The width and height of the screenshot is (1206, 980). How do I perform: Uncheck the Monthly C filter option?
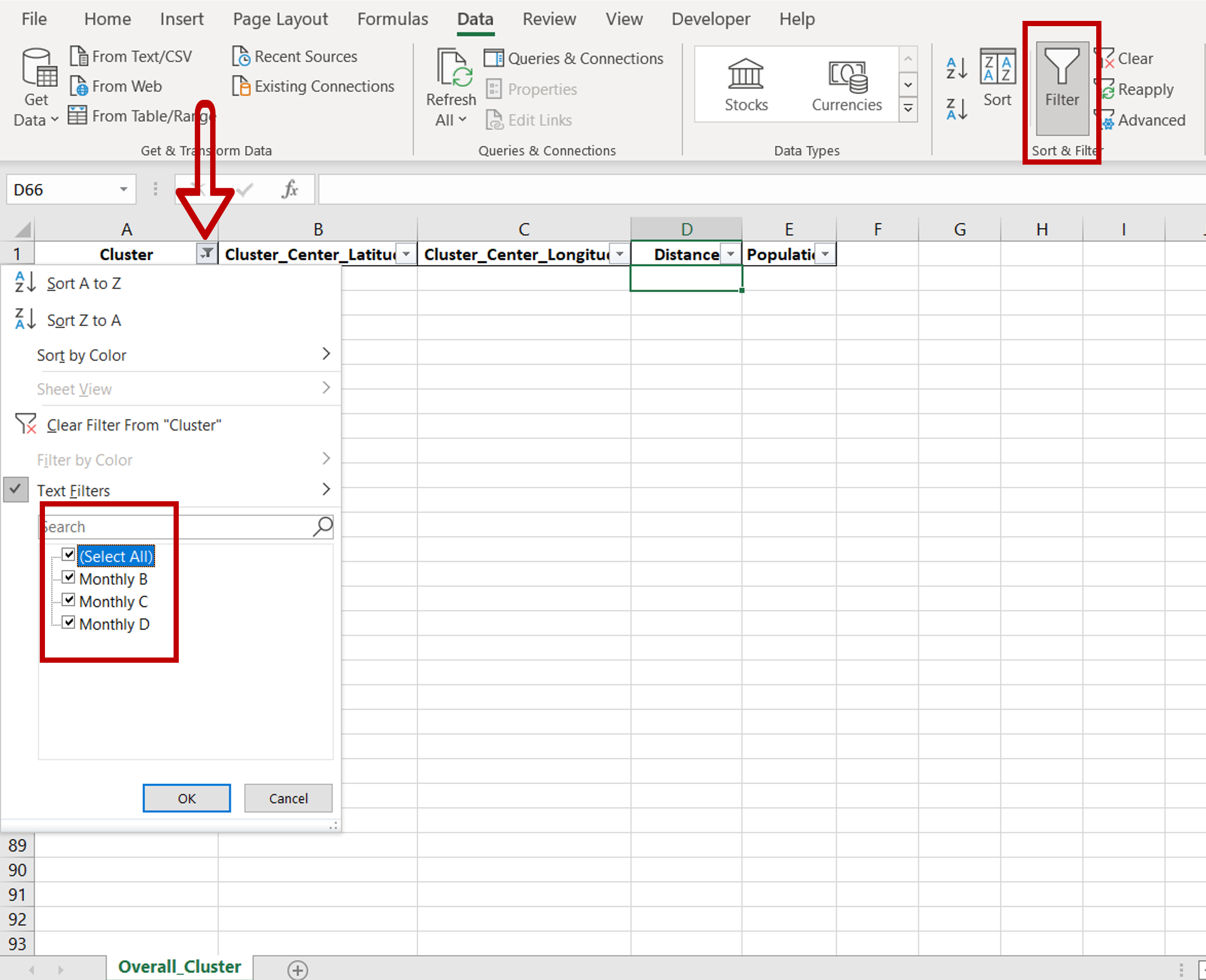pos(68,601)
